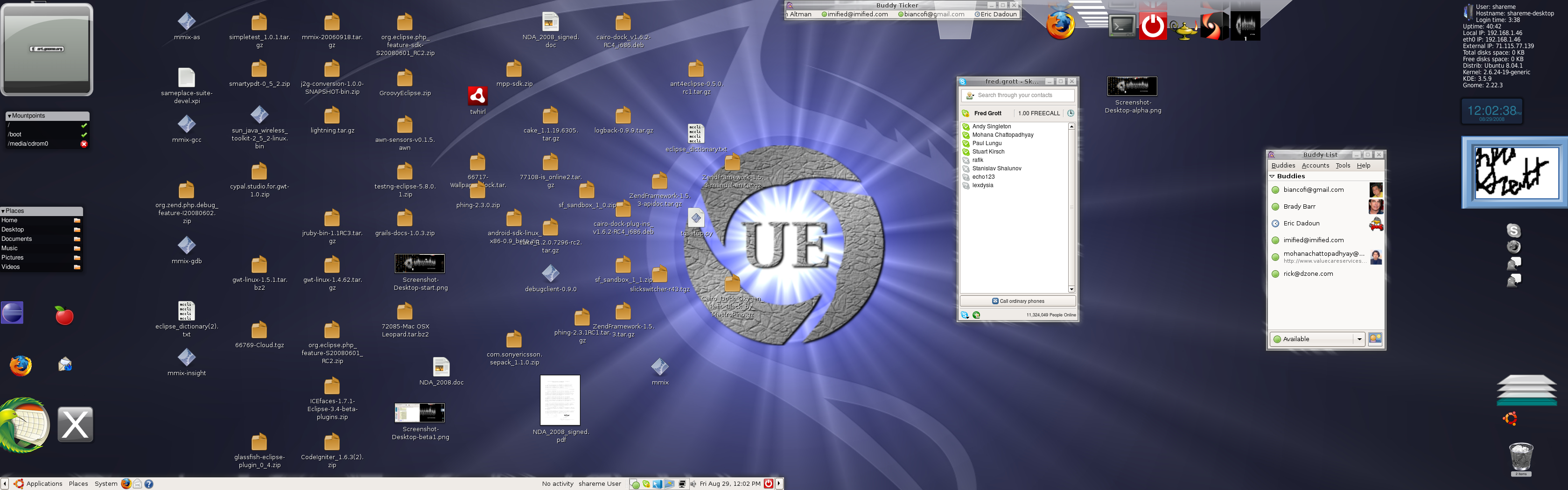
Task: Open red apple desktop icon
Action: 64,315
